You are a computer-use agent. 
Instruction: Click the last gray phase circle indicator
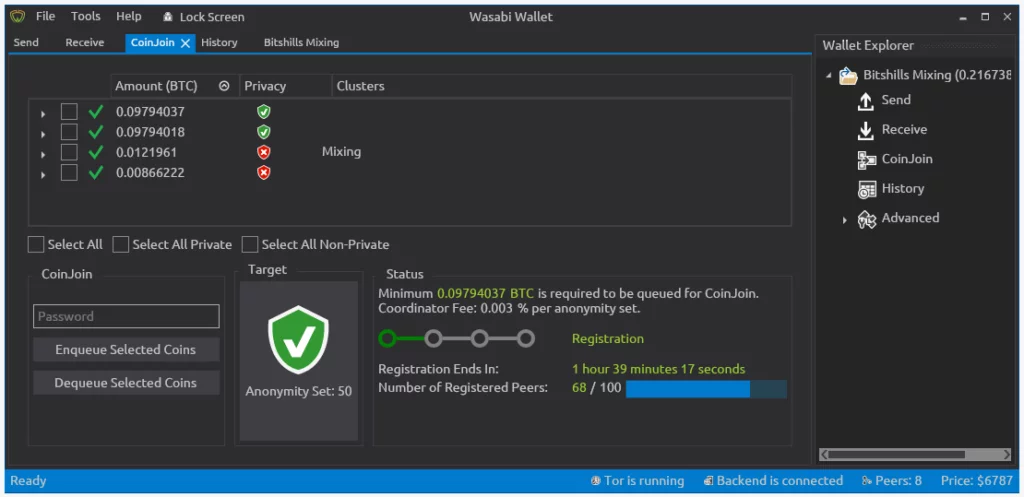click(526, 338)
